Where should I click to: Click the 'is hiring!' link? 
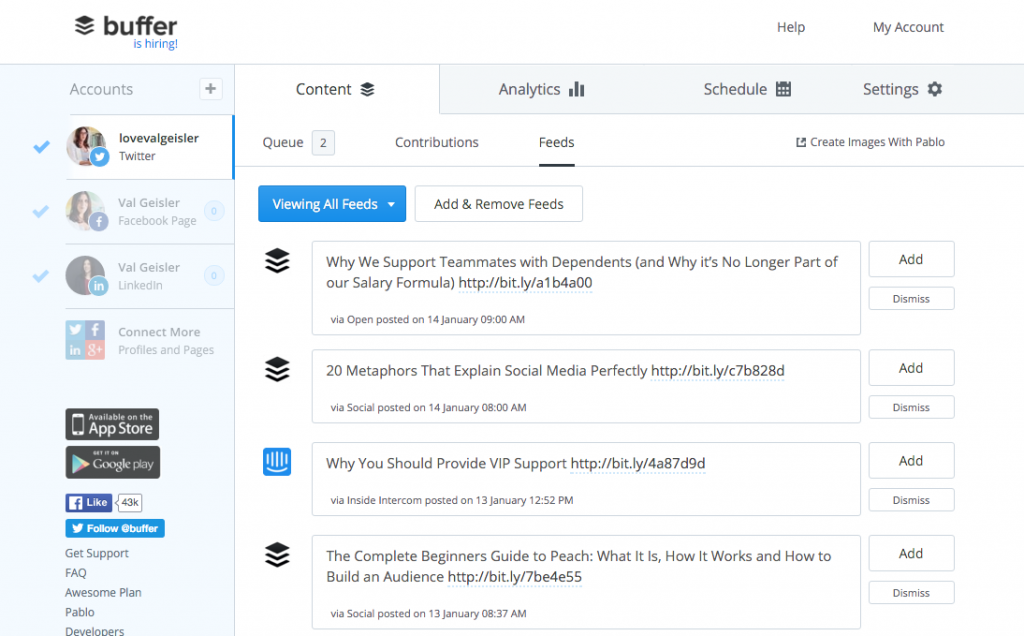click(x=155, y=44)
